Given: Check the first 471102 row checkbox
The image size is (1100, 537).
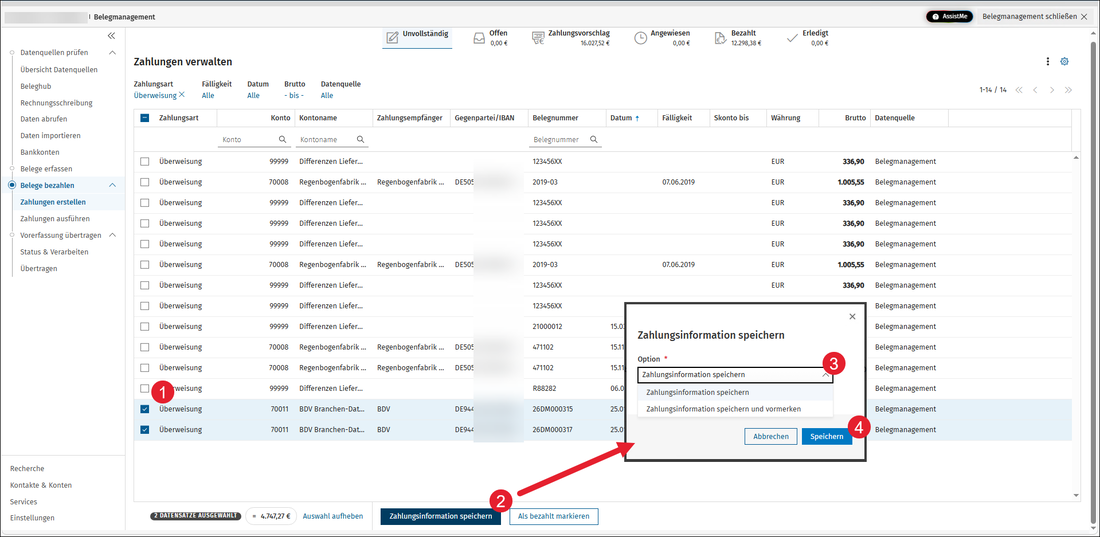Looking at the screenshot, I should coord(145,347).
